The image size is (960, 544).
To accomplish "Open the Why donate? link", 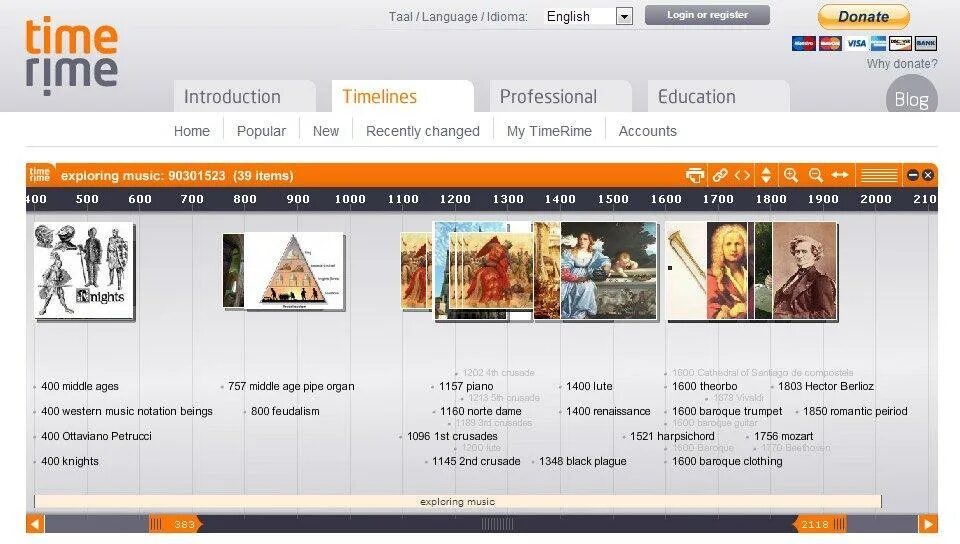I will pyautogui.click(x=902, y=64).
